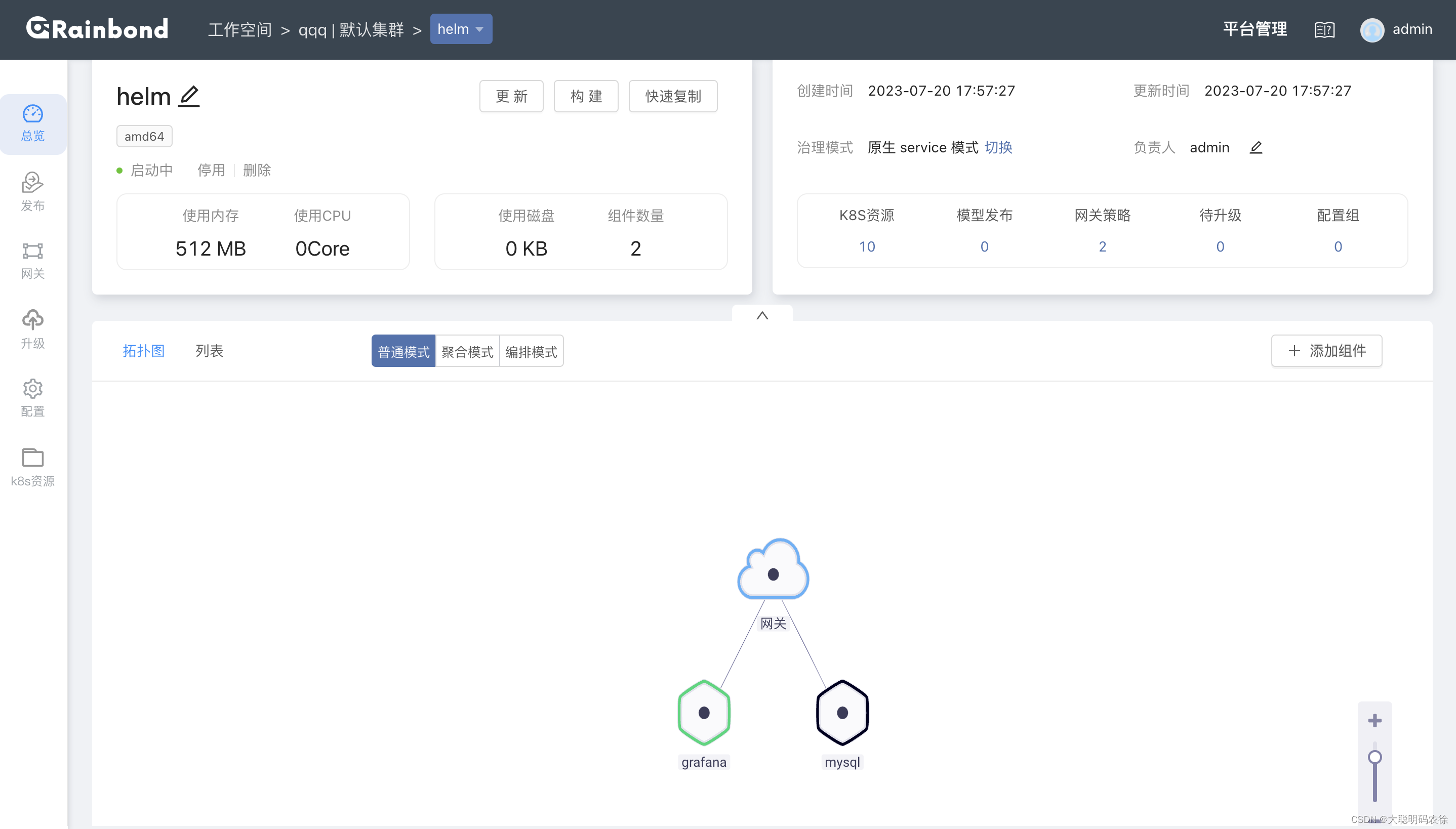Viewport: 1456px width, 829px height.
Task: Open the 配置 settings gear icon
Action: pyautogui.click(x=32, y=389)
